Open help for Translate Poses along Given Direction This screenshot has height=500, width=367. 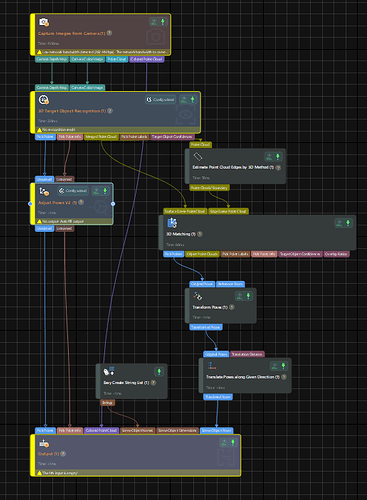(284, 377)
